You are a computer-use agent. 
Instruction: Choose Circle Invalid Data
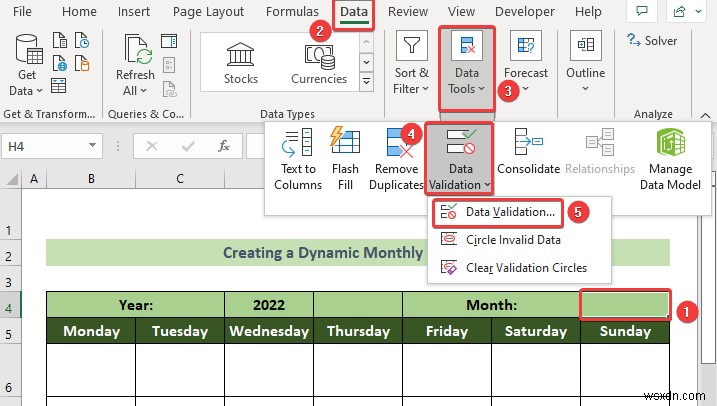[519, 240]
